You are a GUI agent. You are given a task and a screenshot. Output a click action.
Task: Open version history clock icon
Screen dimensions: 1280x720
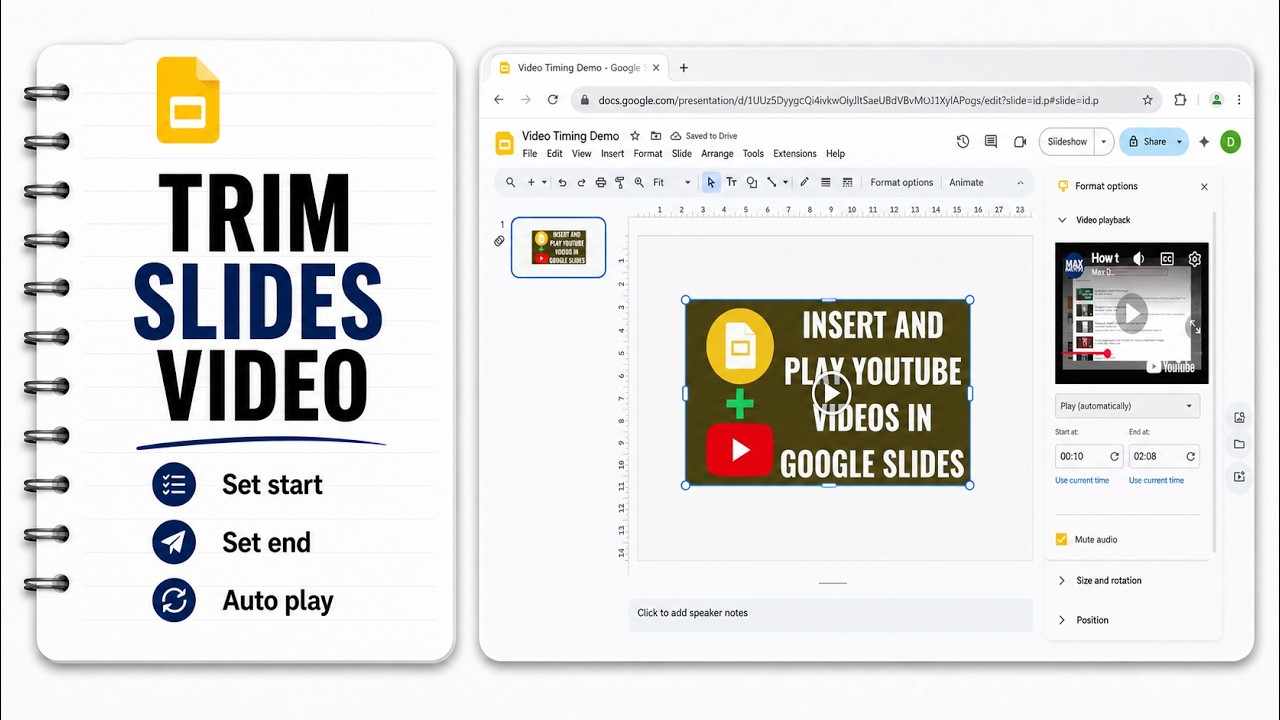[962, 142]
